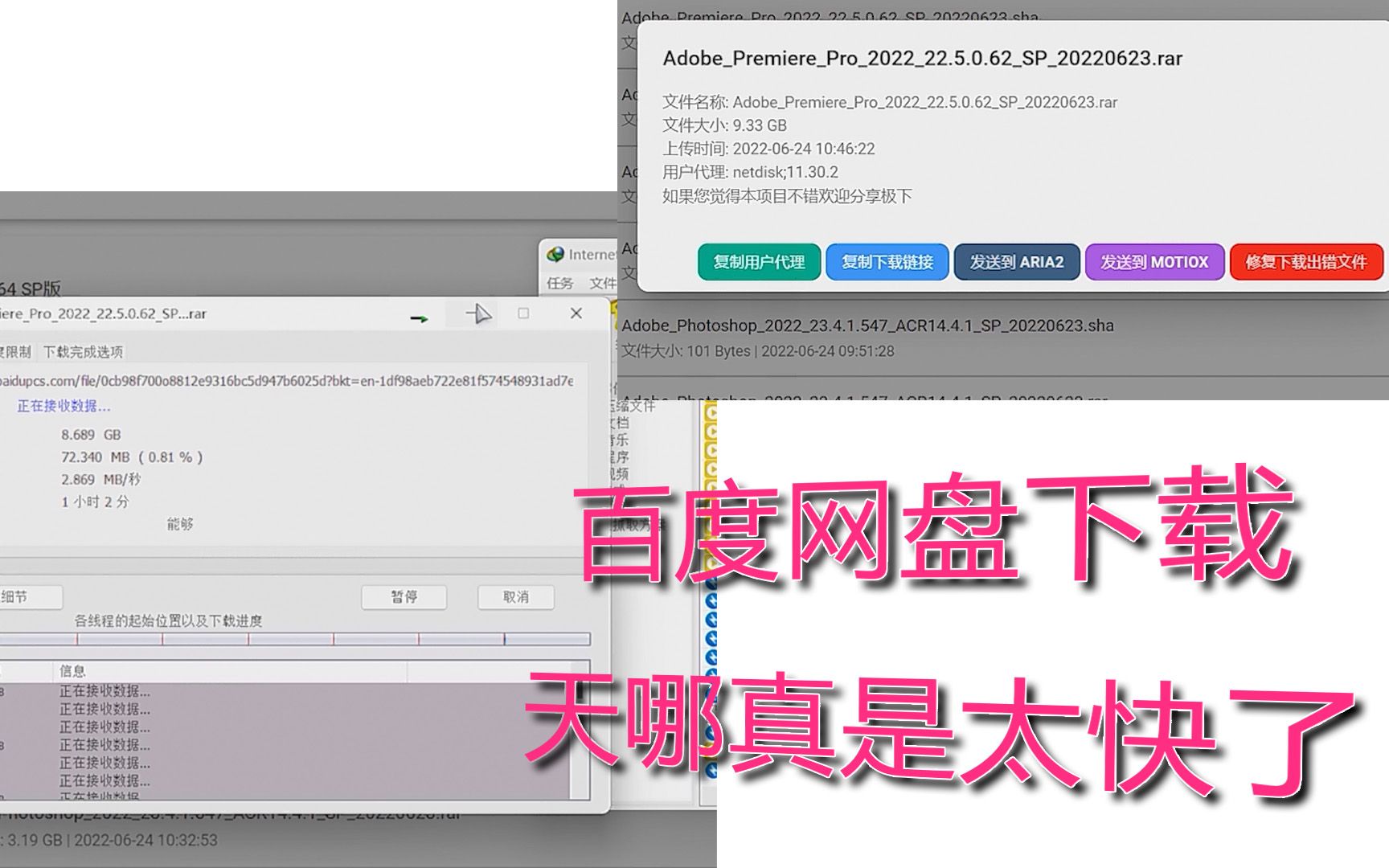Click 发送到 MOTIOX purple button
Screen dimensions: 1389x868
point(1154,262)
